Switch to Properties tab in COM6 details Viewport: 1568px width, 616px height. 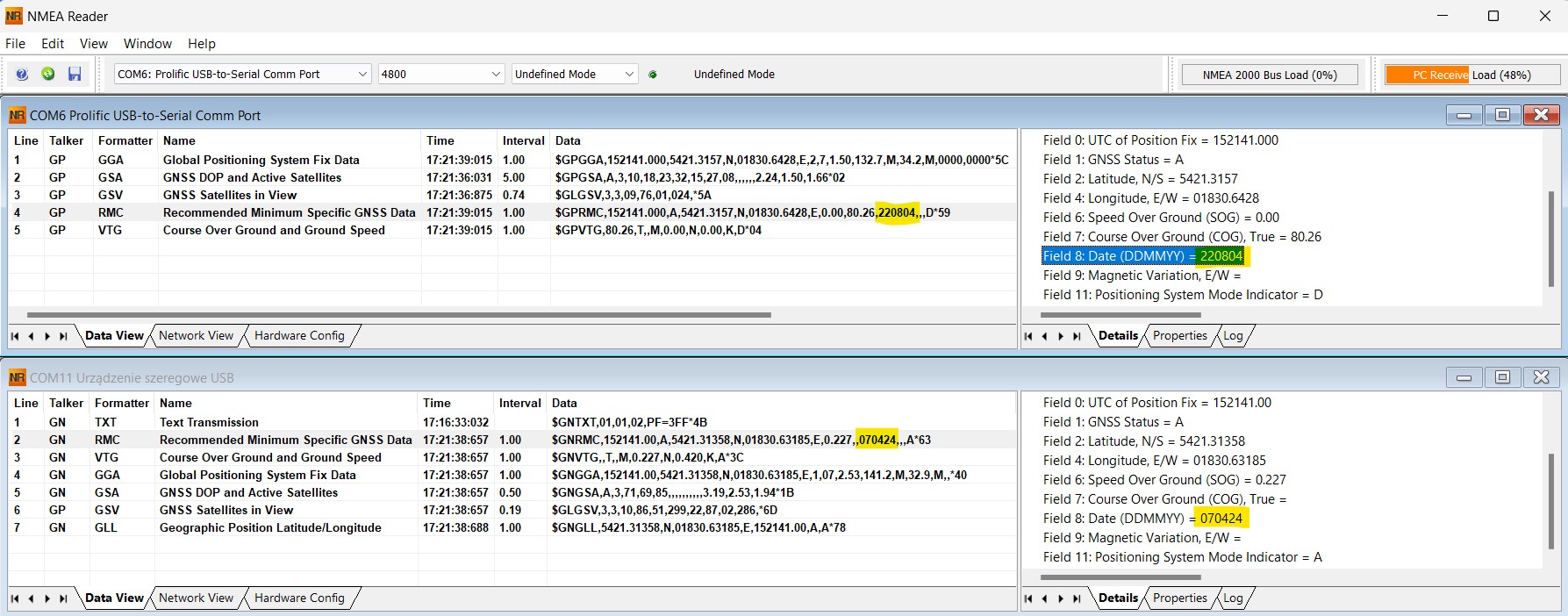pos(1180,336)
